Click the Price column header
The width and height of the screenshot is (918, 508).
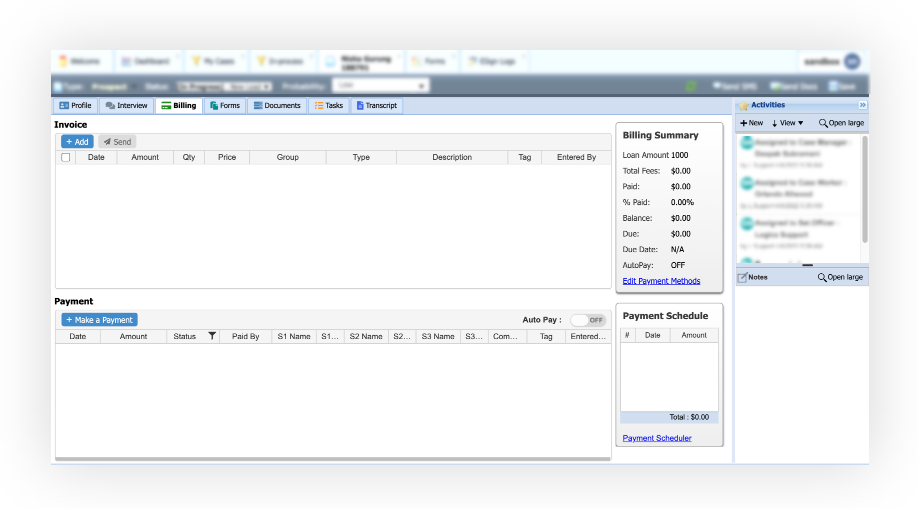tap(227, 157)
